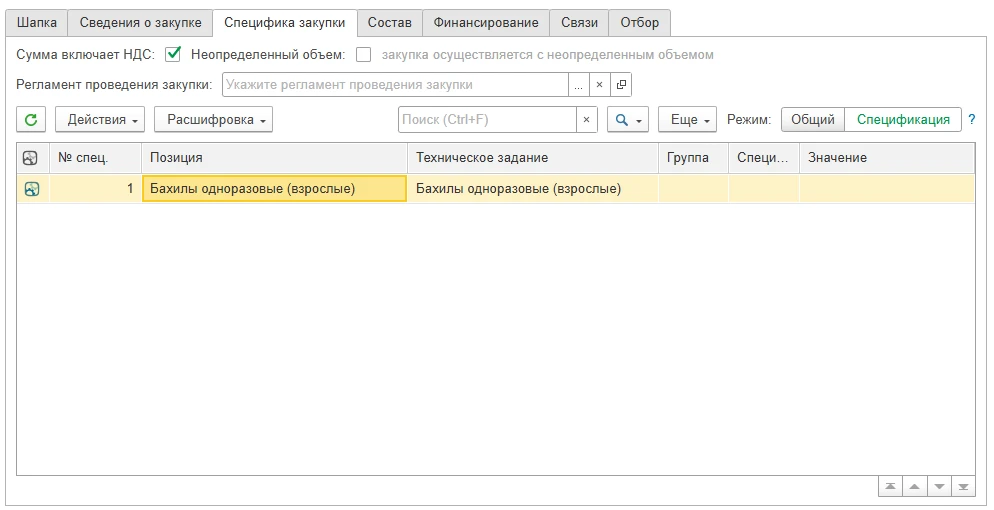
Task: Click the Специ... column header
Action: coord(764,158)
